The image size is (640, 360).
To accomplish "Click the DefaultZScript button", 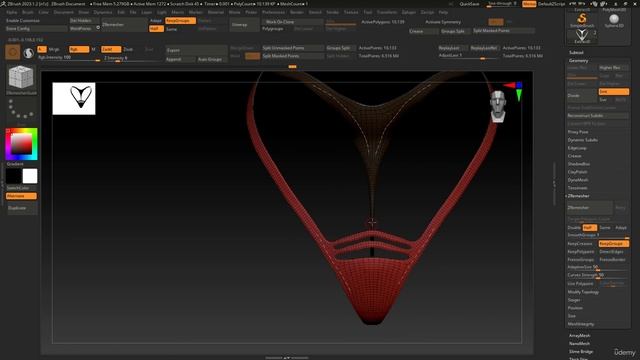I will point(551,4).
